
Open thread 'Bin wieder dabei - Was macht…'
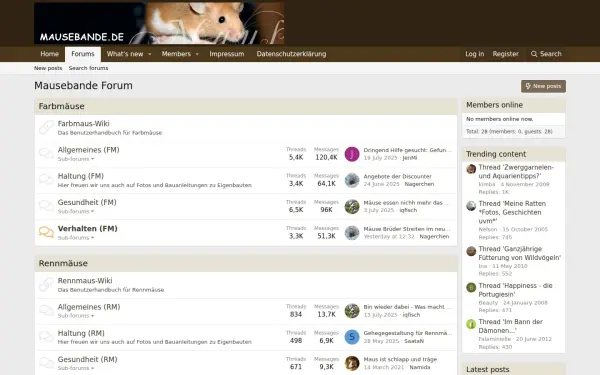408,307
